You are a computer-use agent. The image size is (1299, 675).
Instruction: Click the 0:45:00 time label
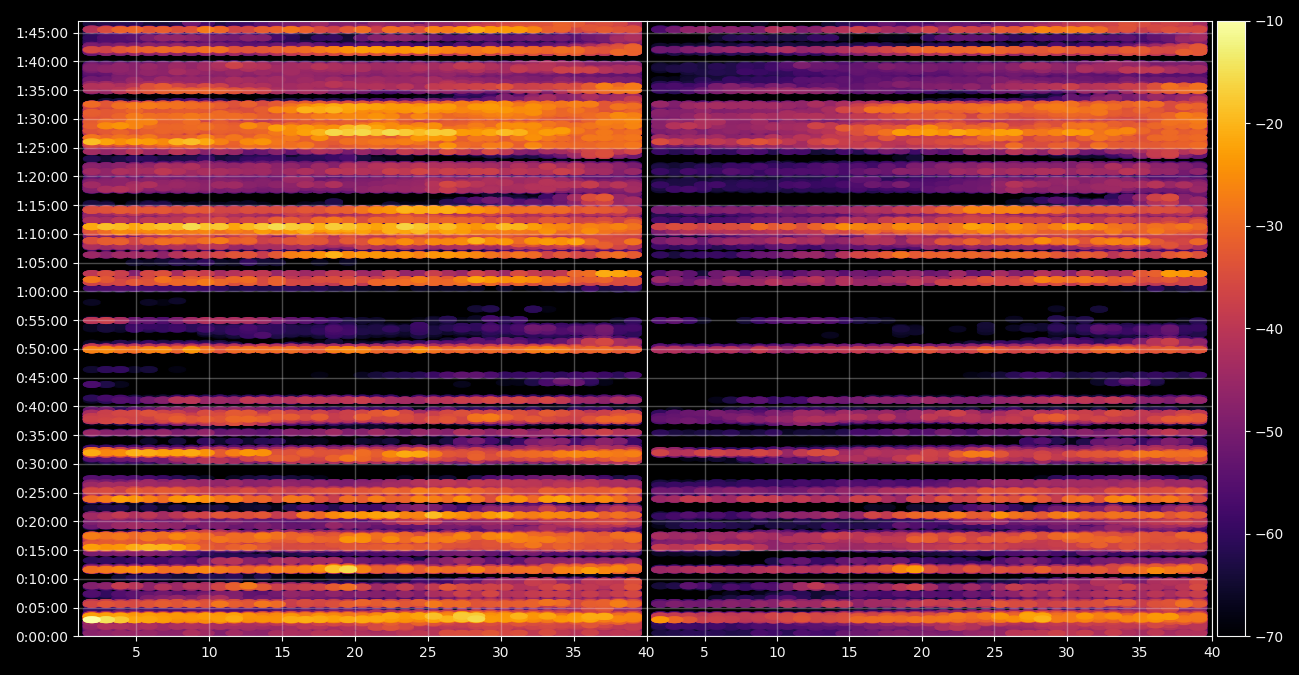coord(42,378)
